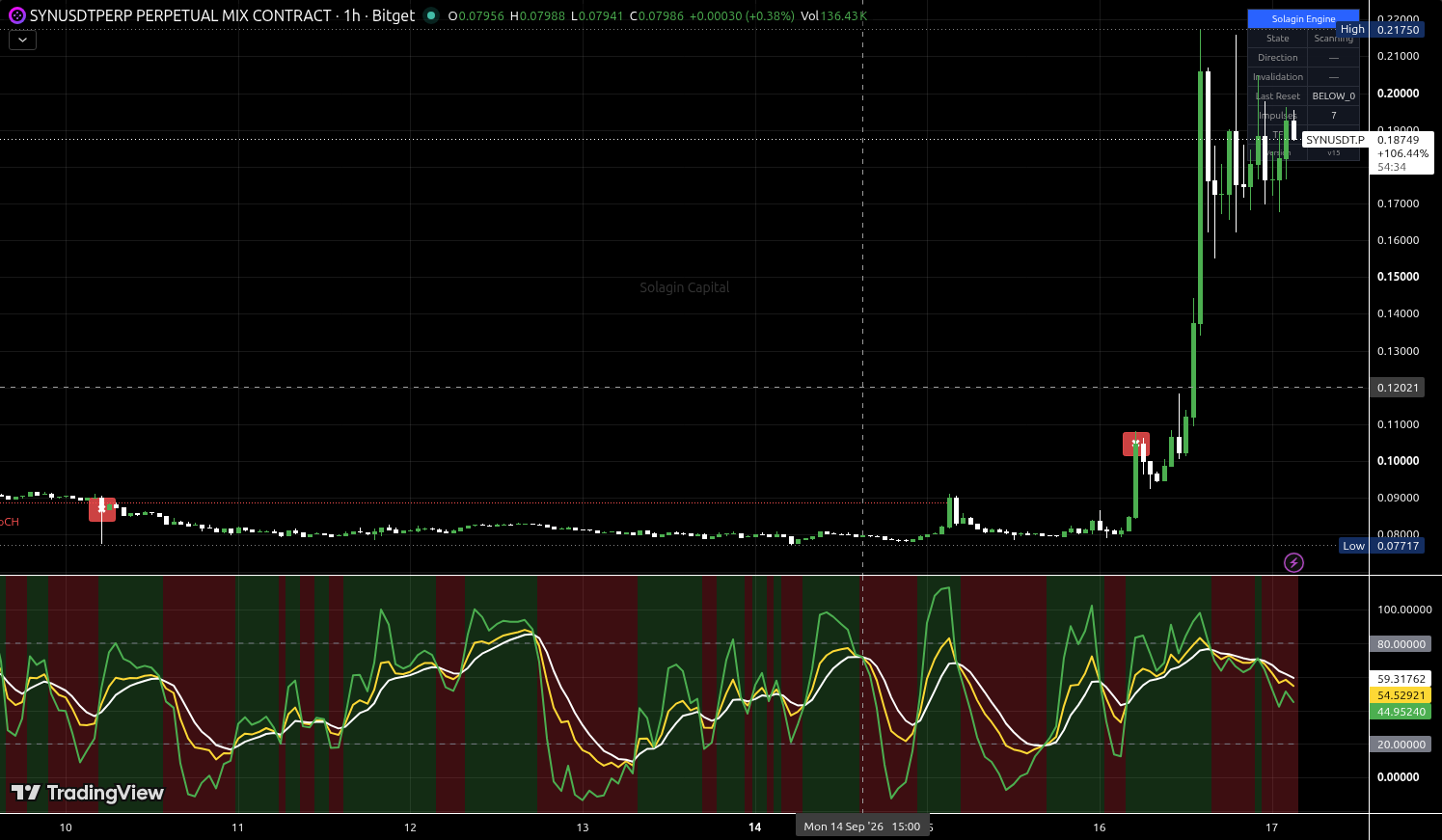Click the Impulses value 7 cell
This screenshot has height=840, width=1442.
click(x=1333, y=115)
